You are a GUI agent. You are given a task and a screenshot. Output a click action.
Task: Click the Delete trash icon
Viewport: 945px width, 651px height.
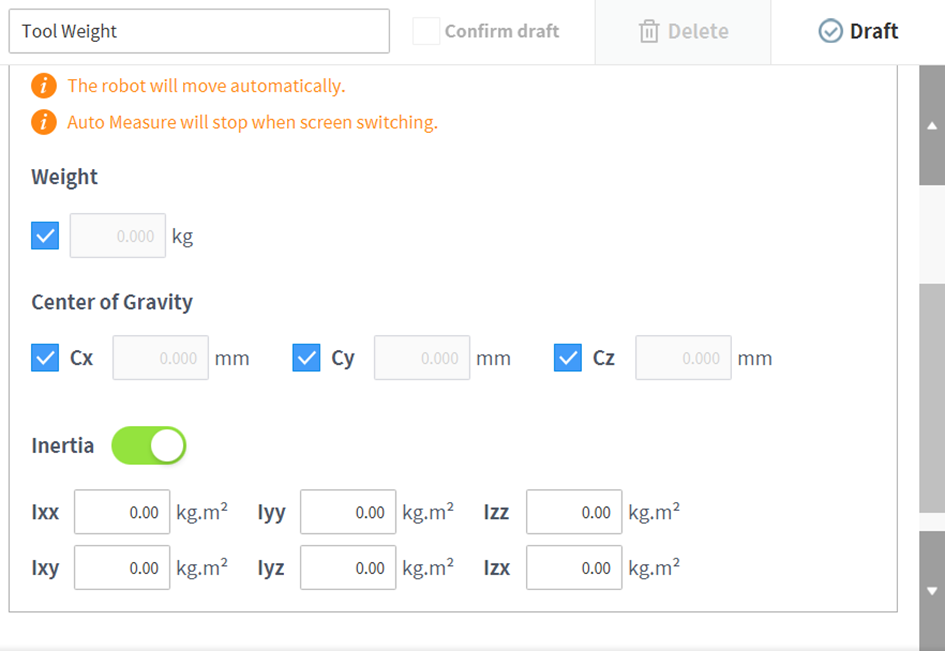click(649, 32)
